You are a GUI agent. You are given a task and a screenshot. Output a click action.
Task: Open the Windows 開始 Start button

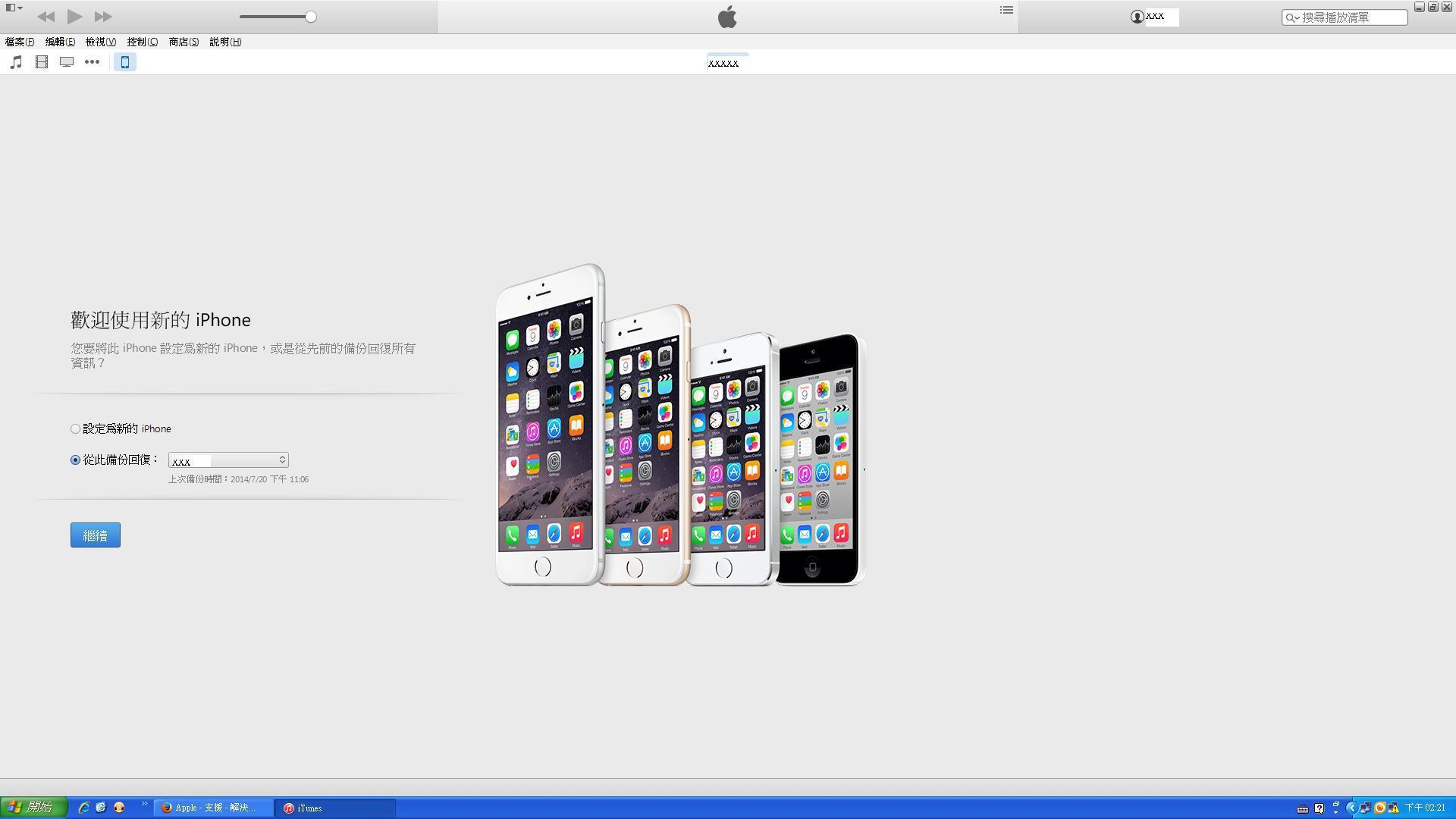pos(34,808)
